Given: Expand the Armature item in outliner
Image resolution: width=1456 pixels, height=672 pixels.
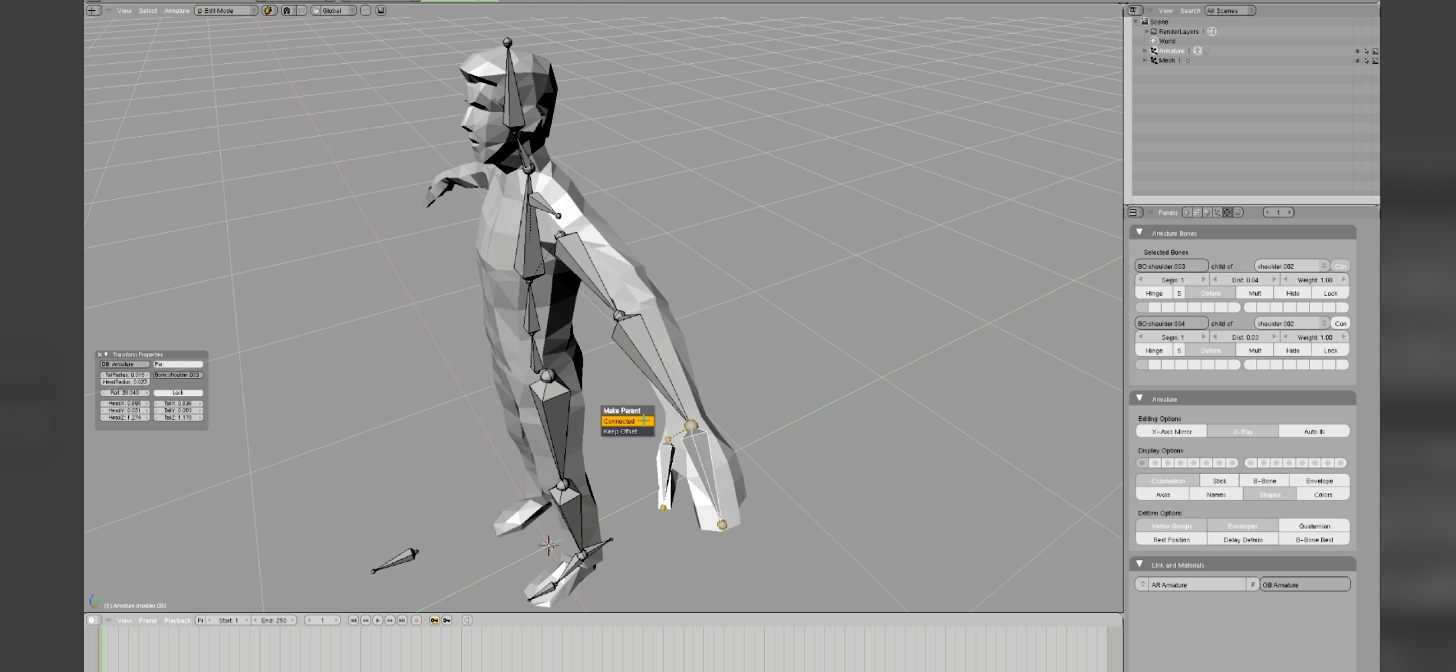Looking at the screenshot, I should coord(1146,51).
